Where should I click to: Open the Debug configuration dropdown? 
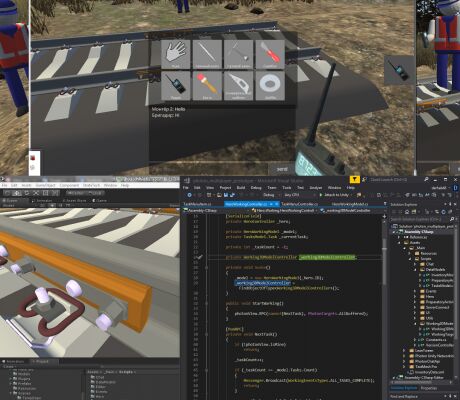click(271, 195)
